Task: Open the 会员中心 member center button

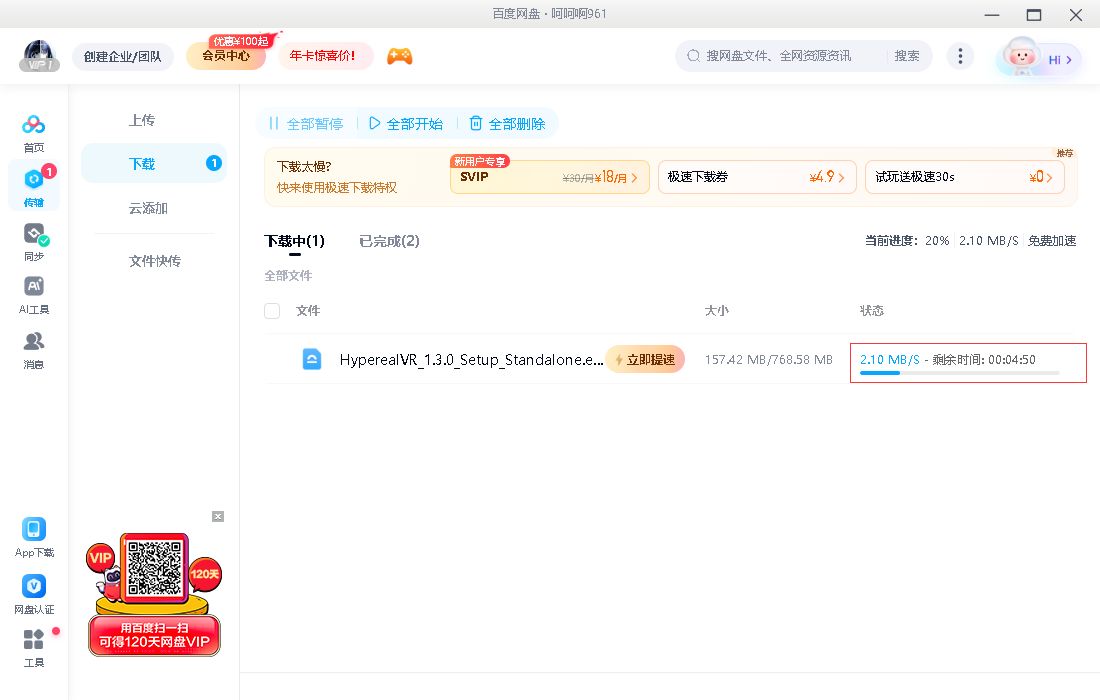Action: pos(226,55)
